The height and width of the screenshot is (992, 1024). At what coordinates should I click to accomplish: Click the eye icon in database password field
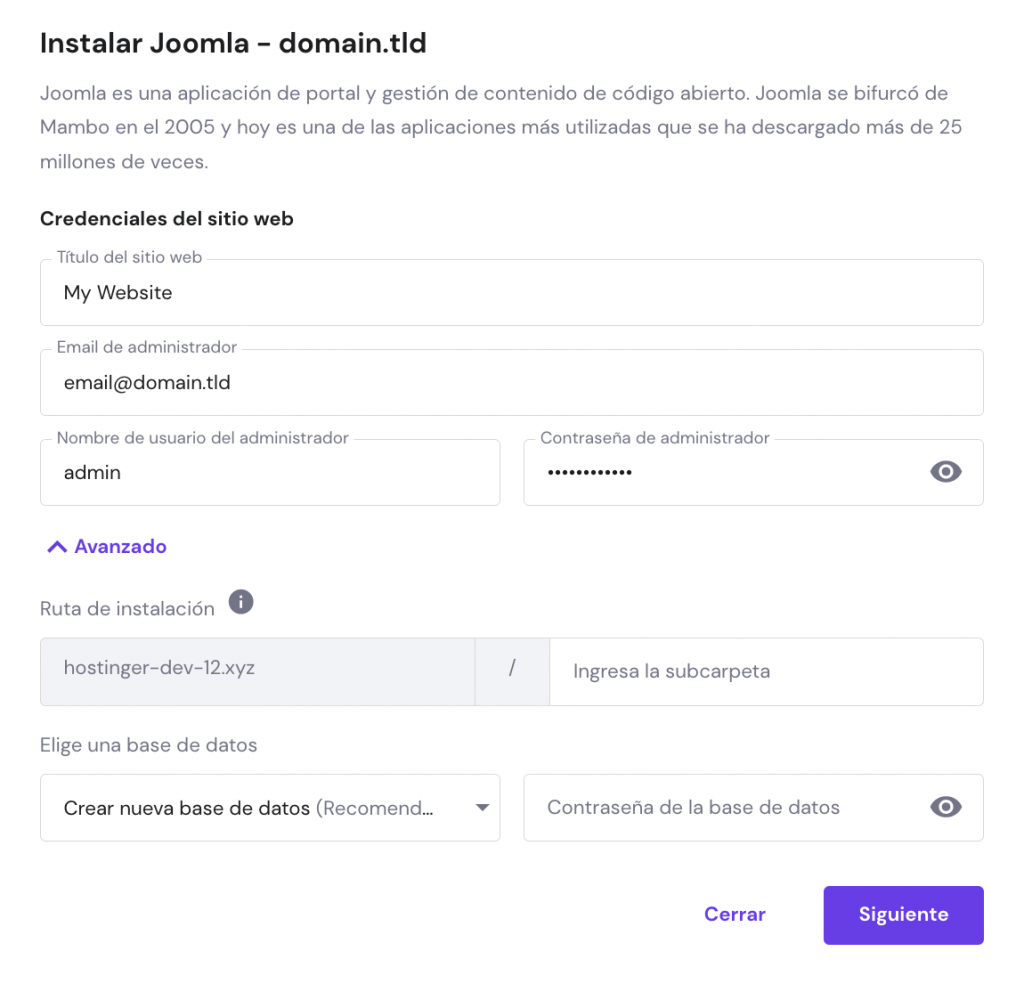(x=945, y=807)
